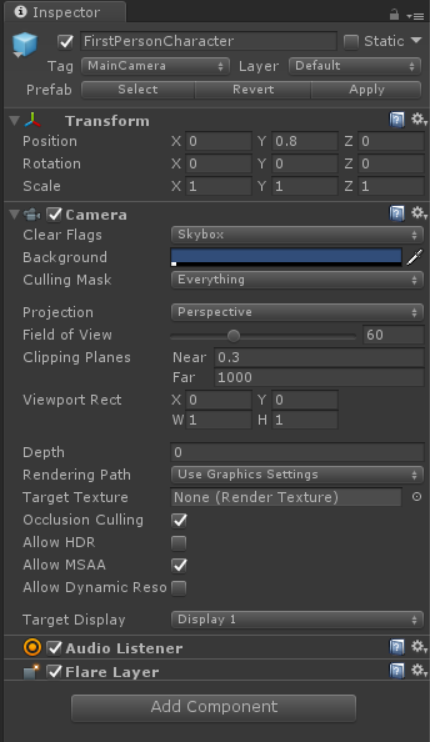Open the Inspector panel options menu icon
This screenshot has height=742, width=430.
click(415, 16)
